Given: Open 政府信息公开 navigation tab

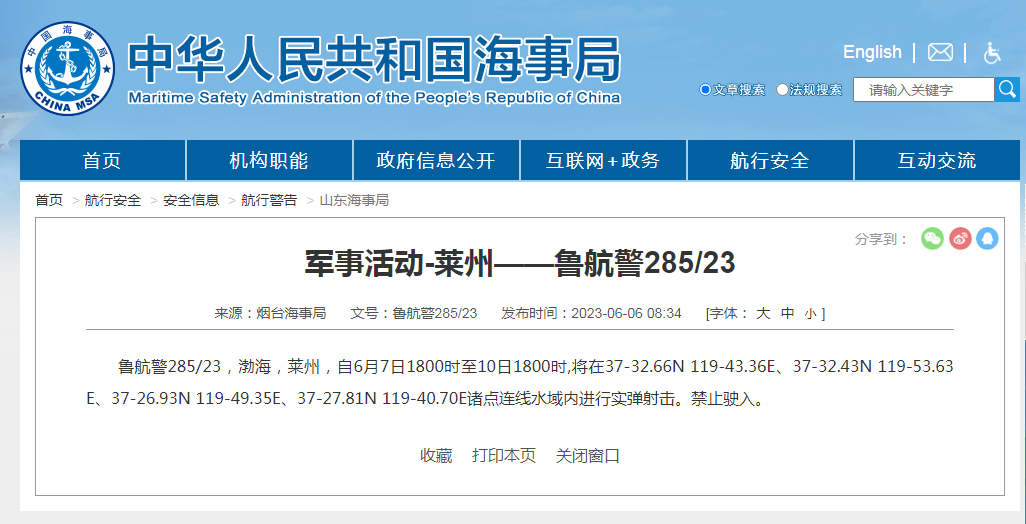Looking at the screenshot, I should click(x=436, y=160).
